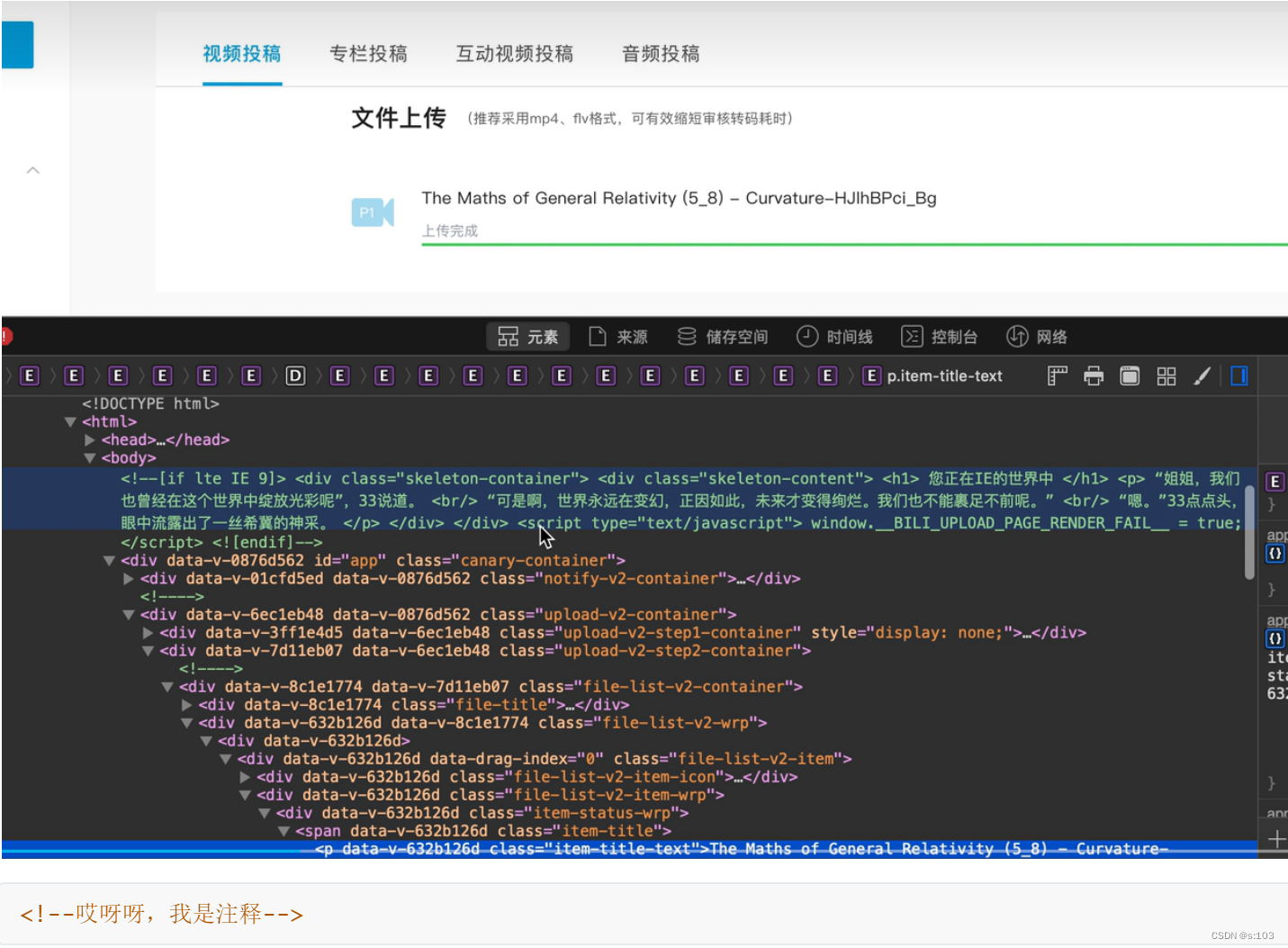Open the 储存空间 inspector tab
The height and width of the screenshot is (948, 1288).
pyautogui.click(x=723, y=337)
